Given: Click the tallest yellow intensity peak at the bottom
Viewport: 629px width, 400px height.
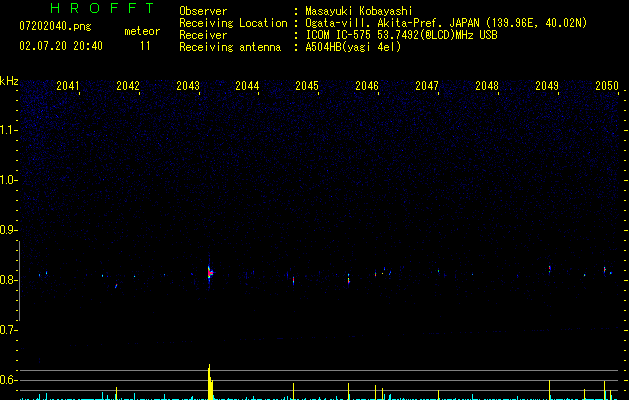Looking at the screenshot, I should coord(210,382).
